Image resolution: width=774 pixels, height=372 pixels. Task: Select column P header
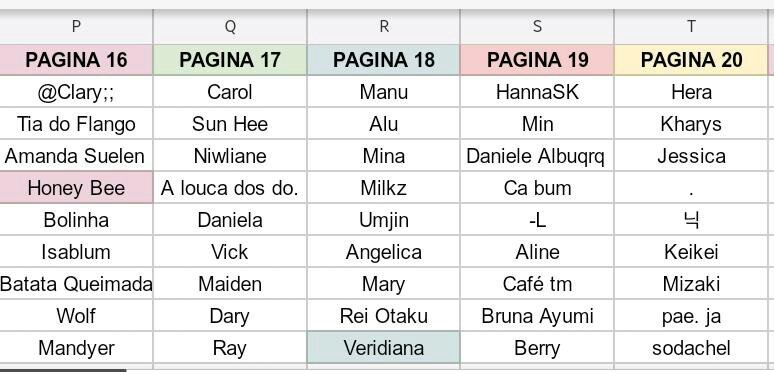(76, 26)
